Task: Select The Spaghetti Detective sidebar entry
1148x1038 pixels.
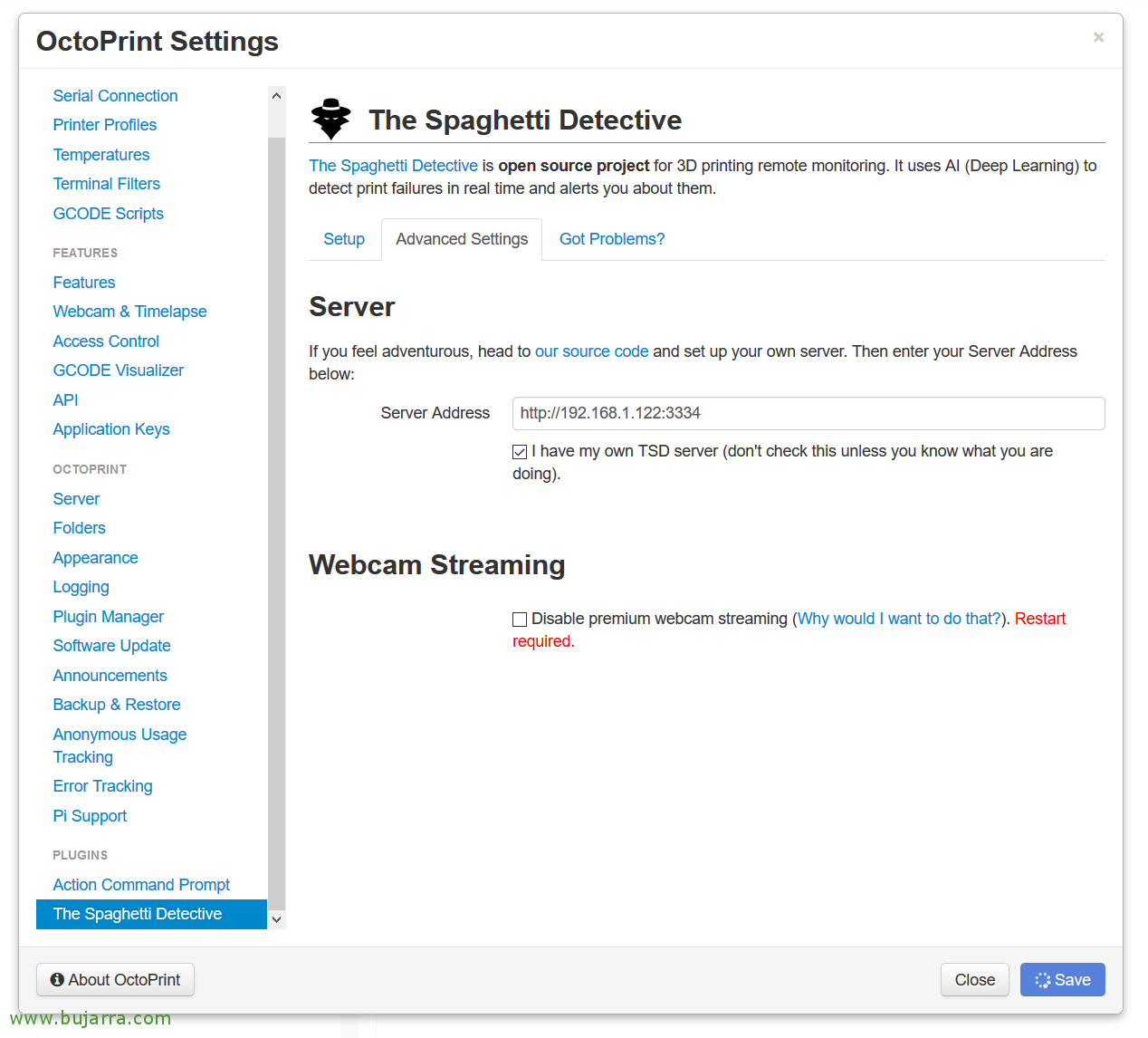Action: 151,914
